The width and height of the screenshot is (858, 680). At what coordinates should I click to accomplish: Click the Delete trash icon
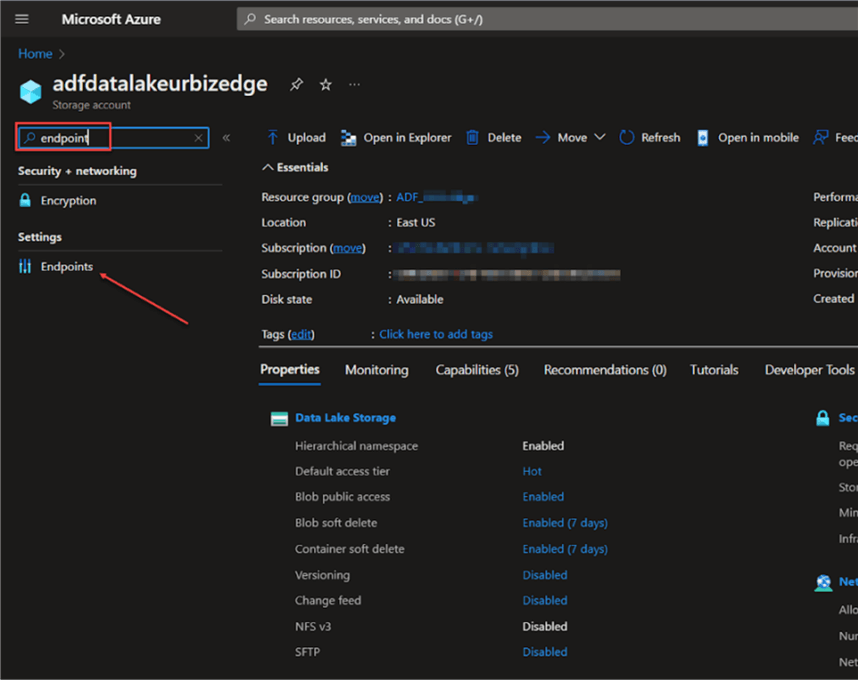tap(472, 137)
